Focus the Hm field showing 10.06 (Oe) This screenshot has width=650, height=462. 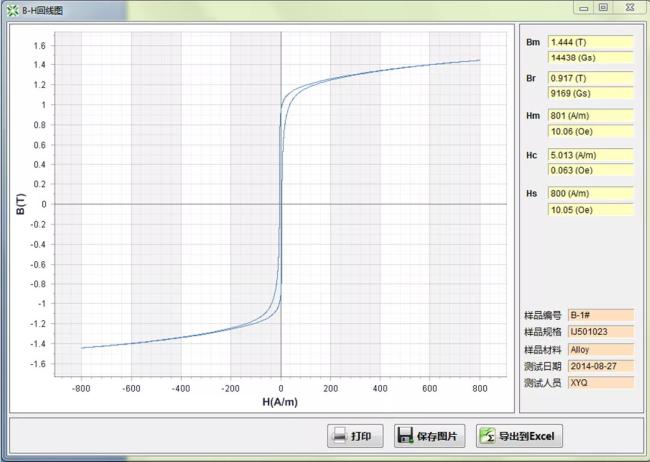590,131
